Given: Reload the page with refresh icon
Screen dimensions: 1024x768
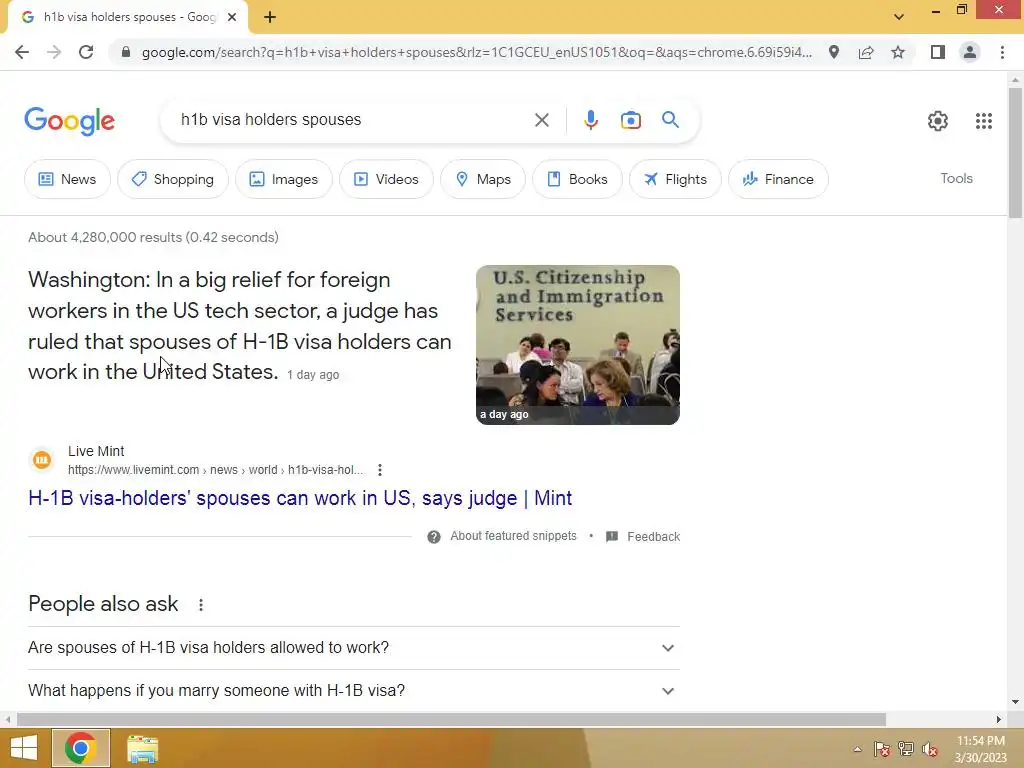Looking at the screenshot, I should pos(86,52).
